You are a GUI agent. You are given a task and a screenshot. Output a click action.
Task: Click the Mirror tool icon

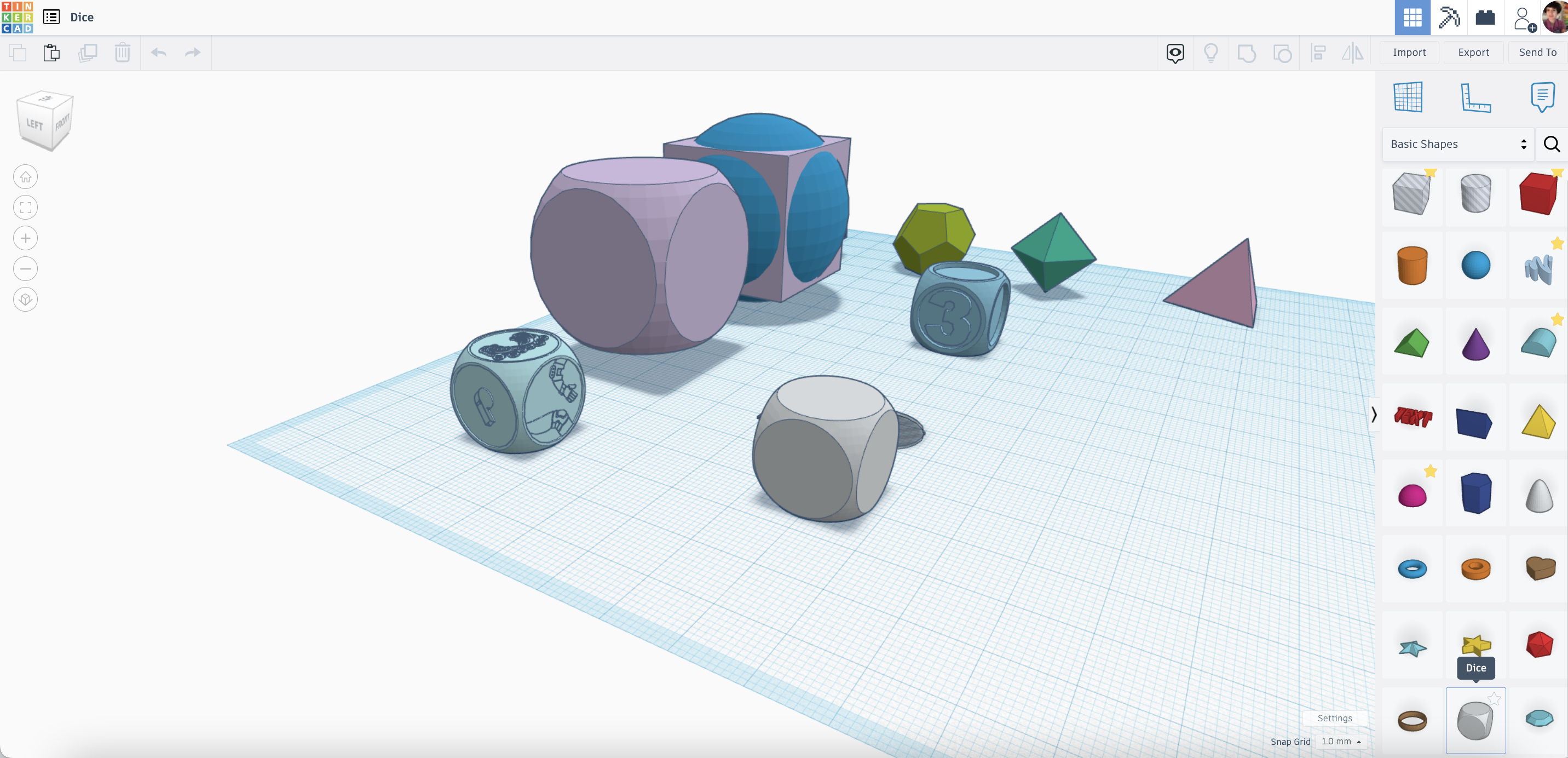(x=1352, y=53)
